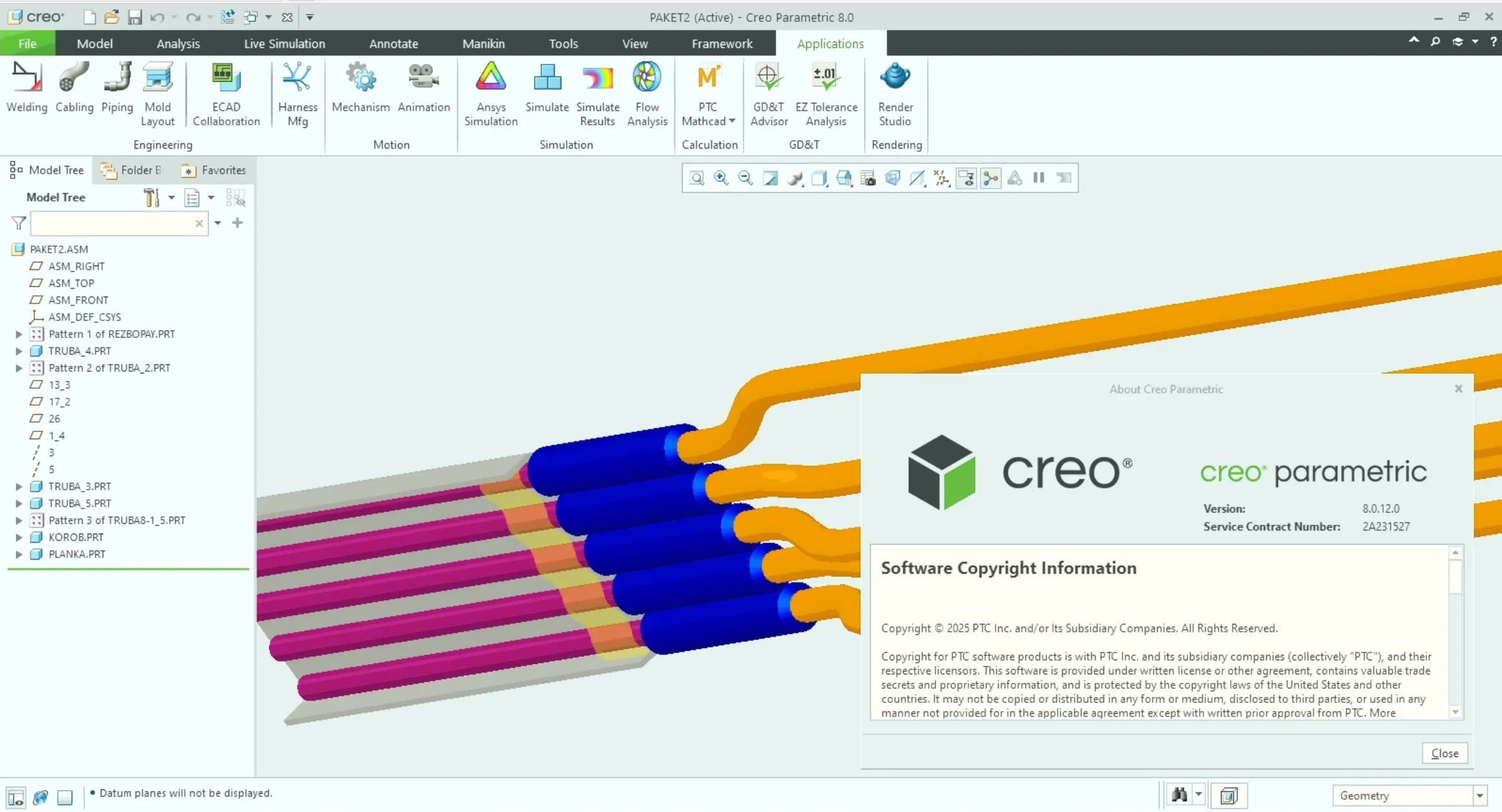Click the copyright text scrollbar thumb
Screen dimensions: 1502x812
1455,577
